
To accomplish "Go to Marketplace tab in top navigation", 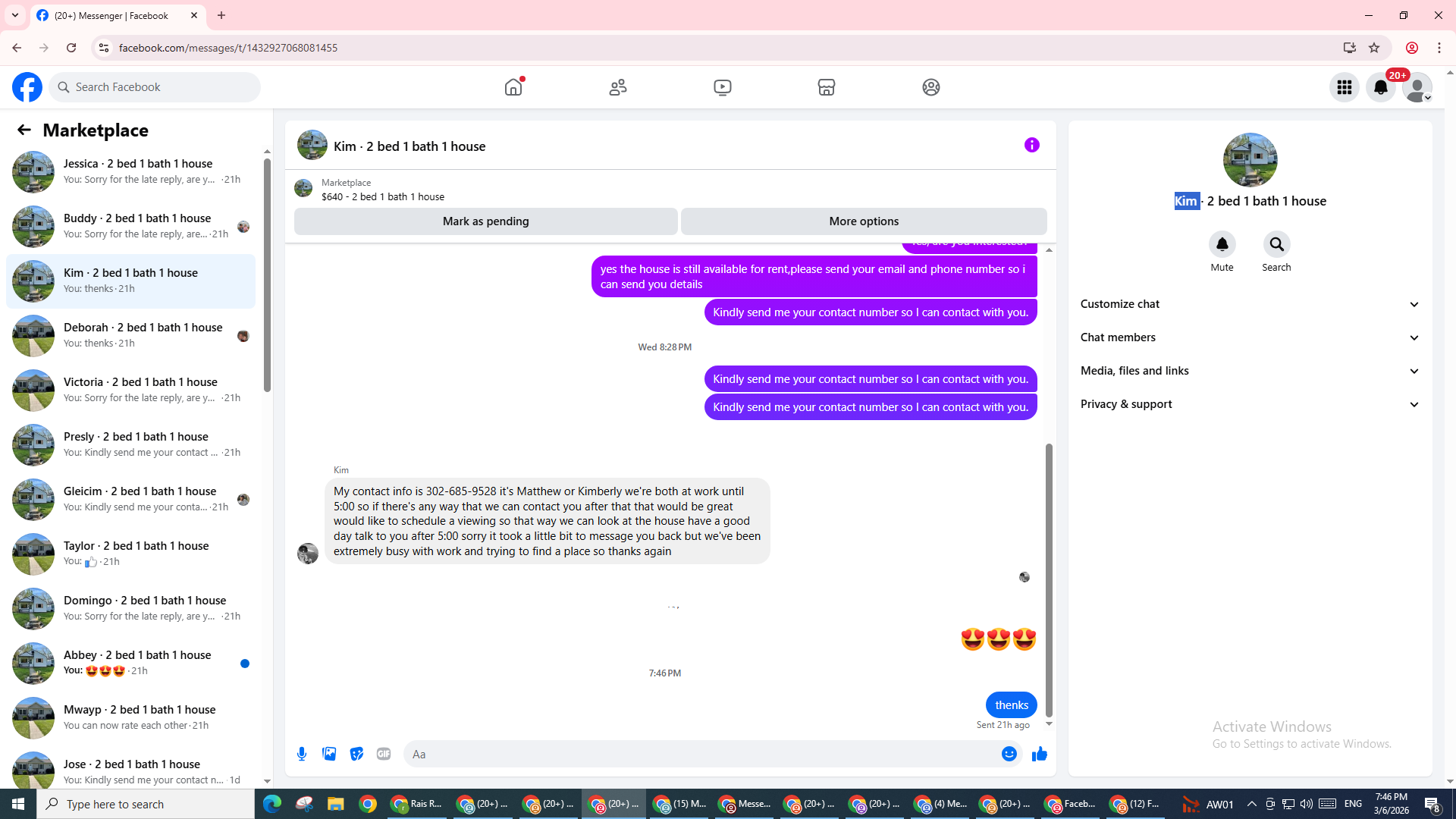I will point(827,87).
